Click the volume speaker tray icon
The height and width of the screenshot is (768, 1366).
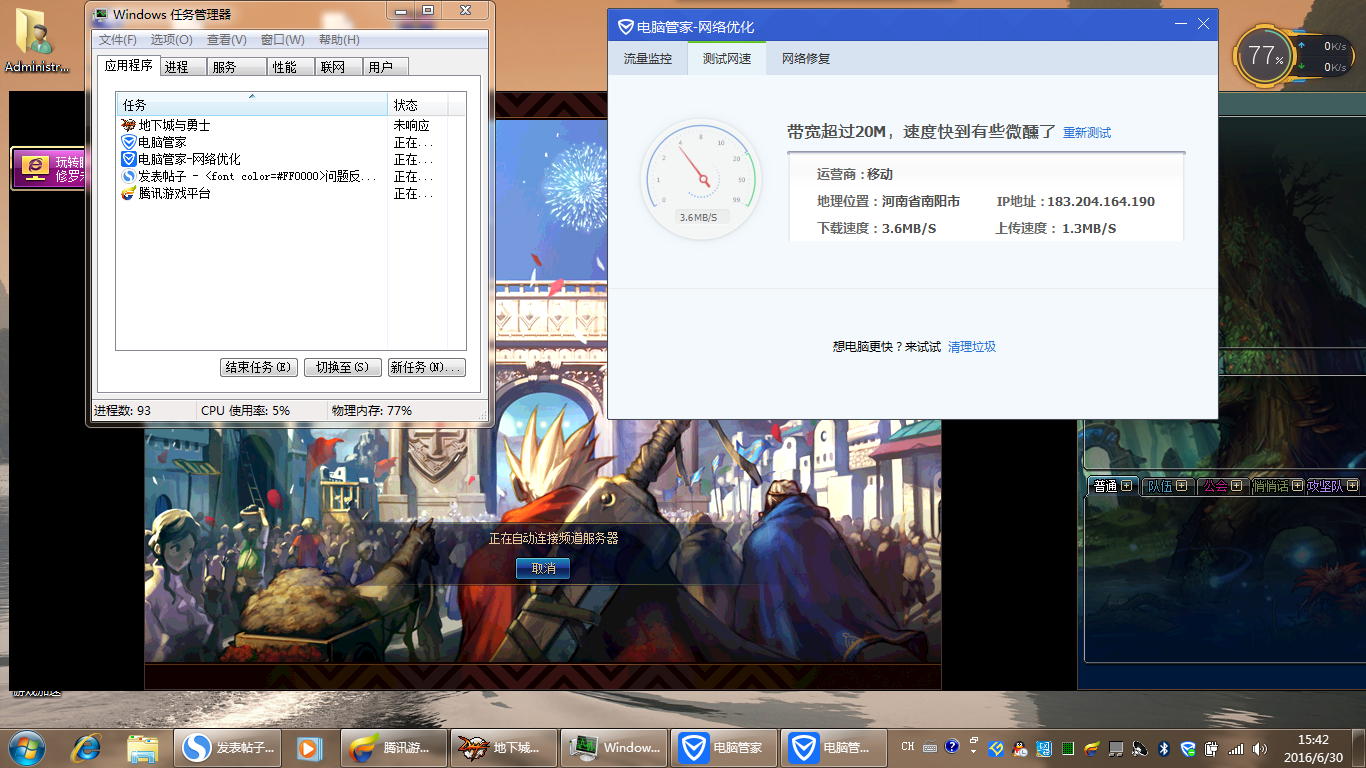1259,748
